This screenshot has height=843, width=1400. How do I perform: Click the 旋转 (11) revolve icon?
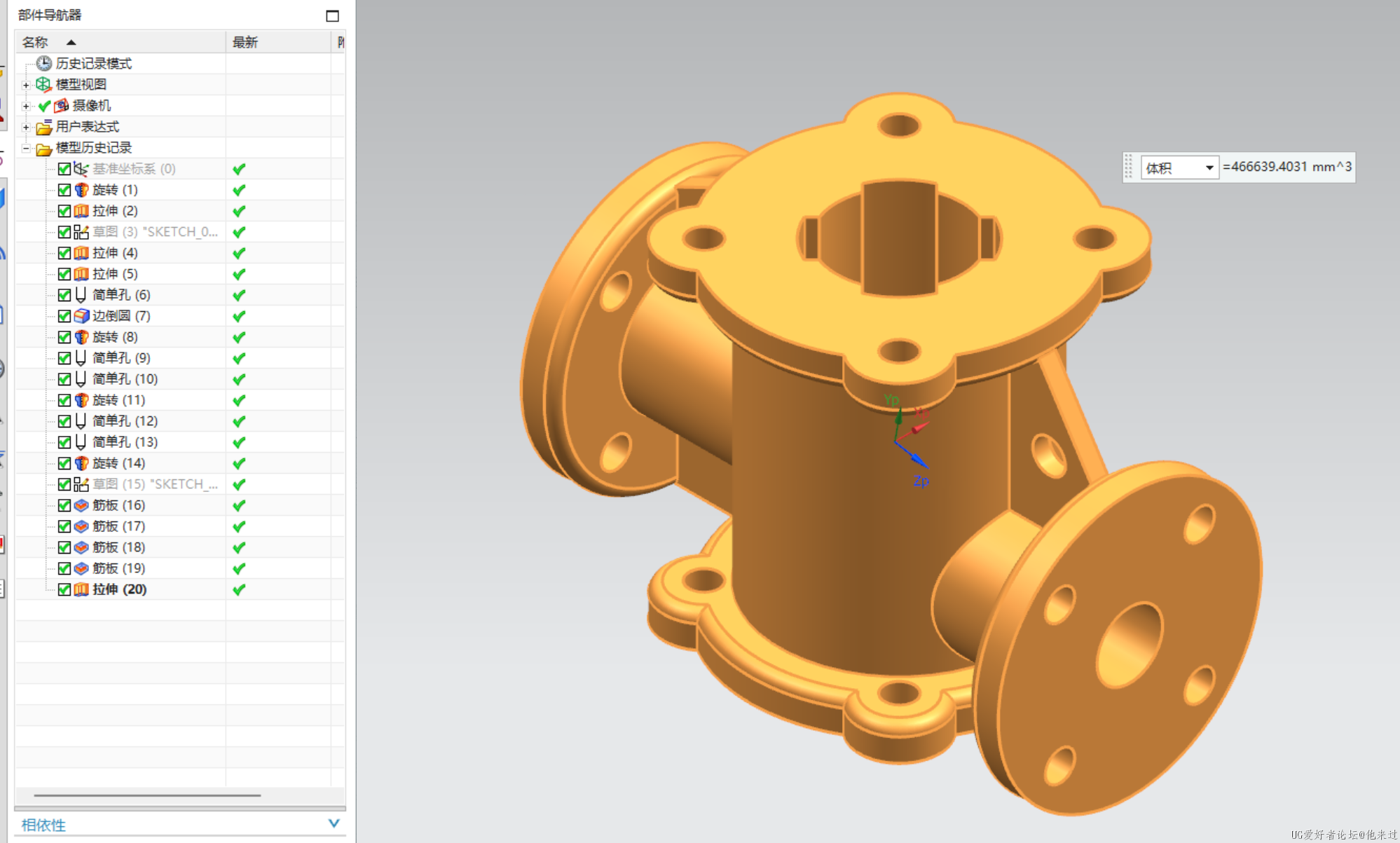(x=81, y=400)
